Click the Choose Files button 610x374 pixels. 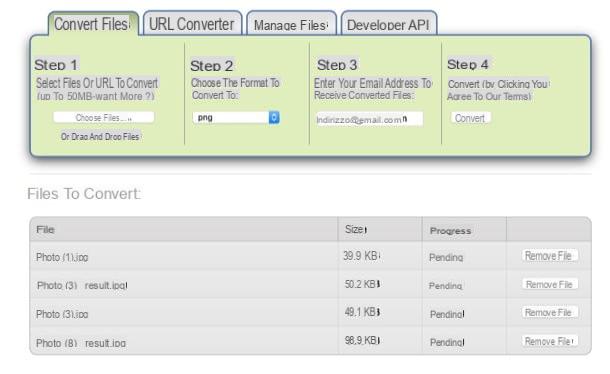pyautogui.click(x=104, y=118)
